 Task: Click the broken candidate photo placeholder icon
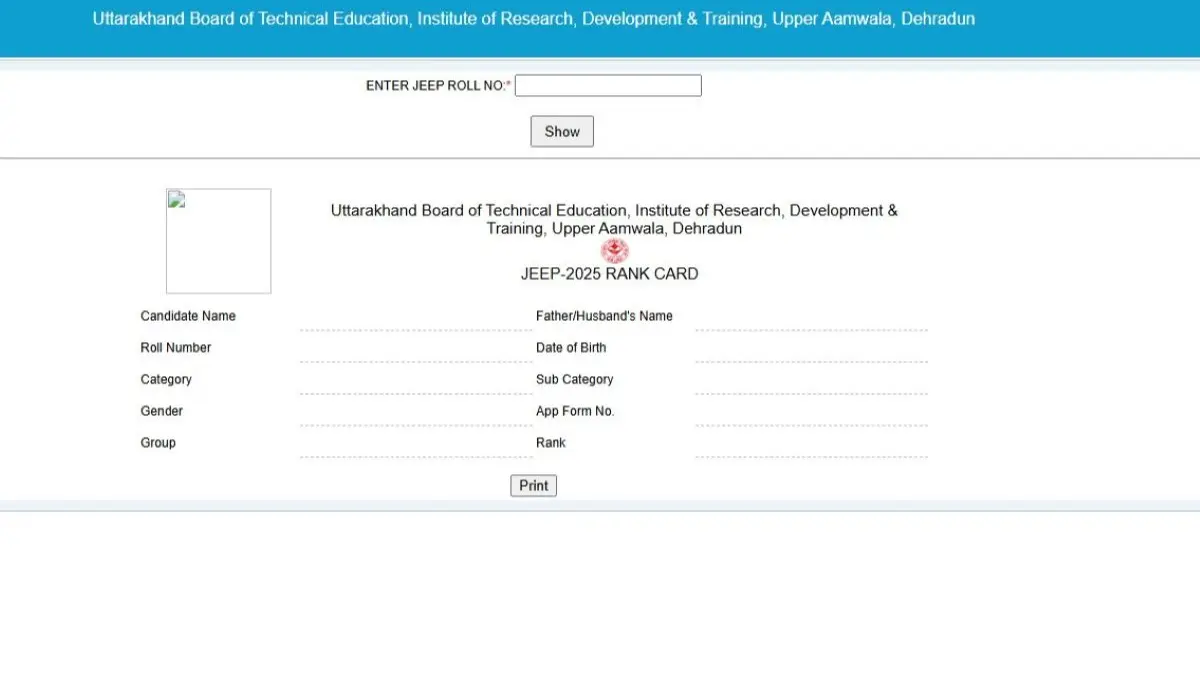pos(175,200)
